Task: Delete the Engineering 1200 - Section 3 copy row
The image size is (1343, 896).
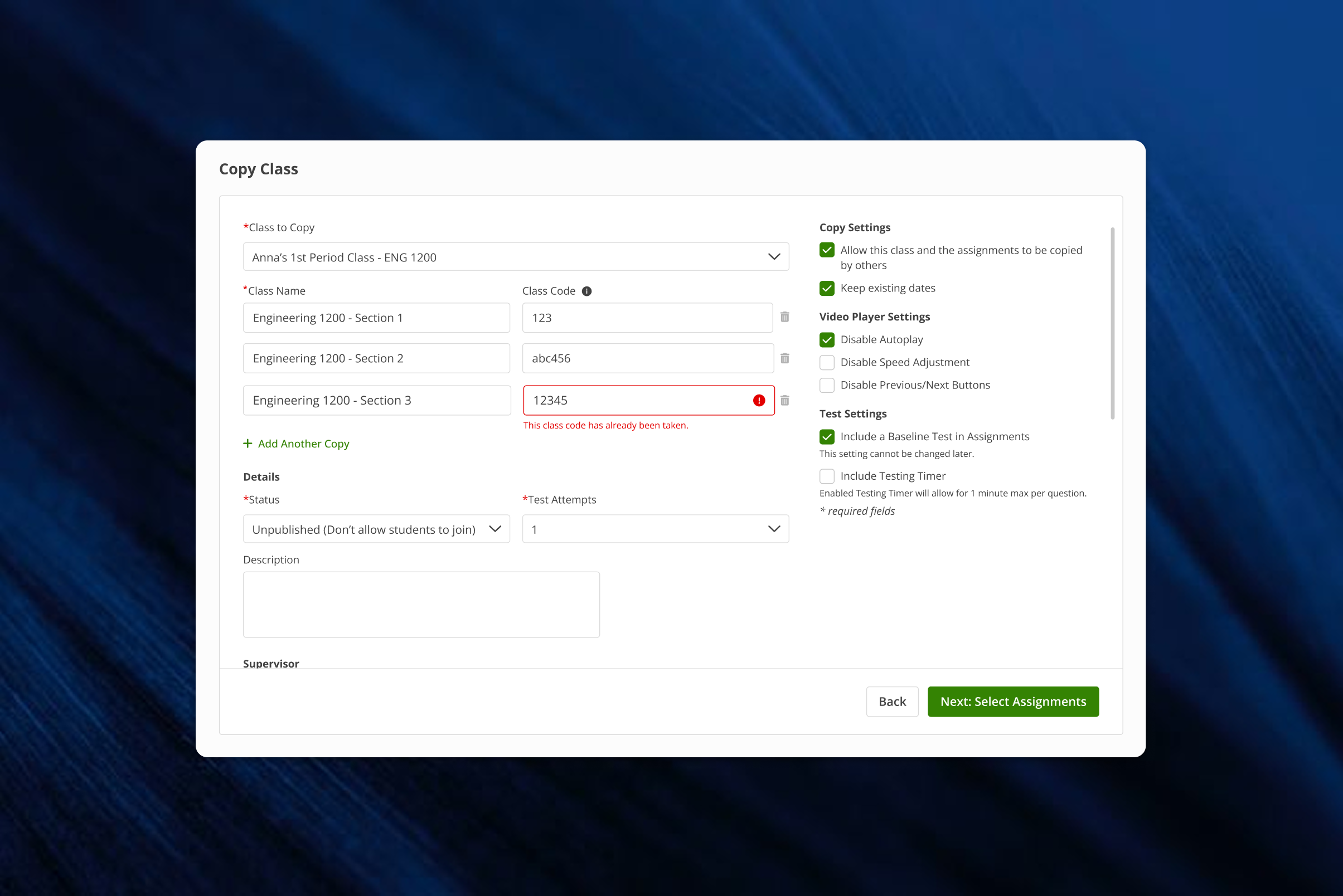Action: (x=784, y=401)
